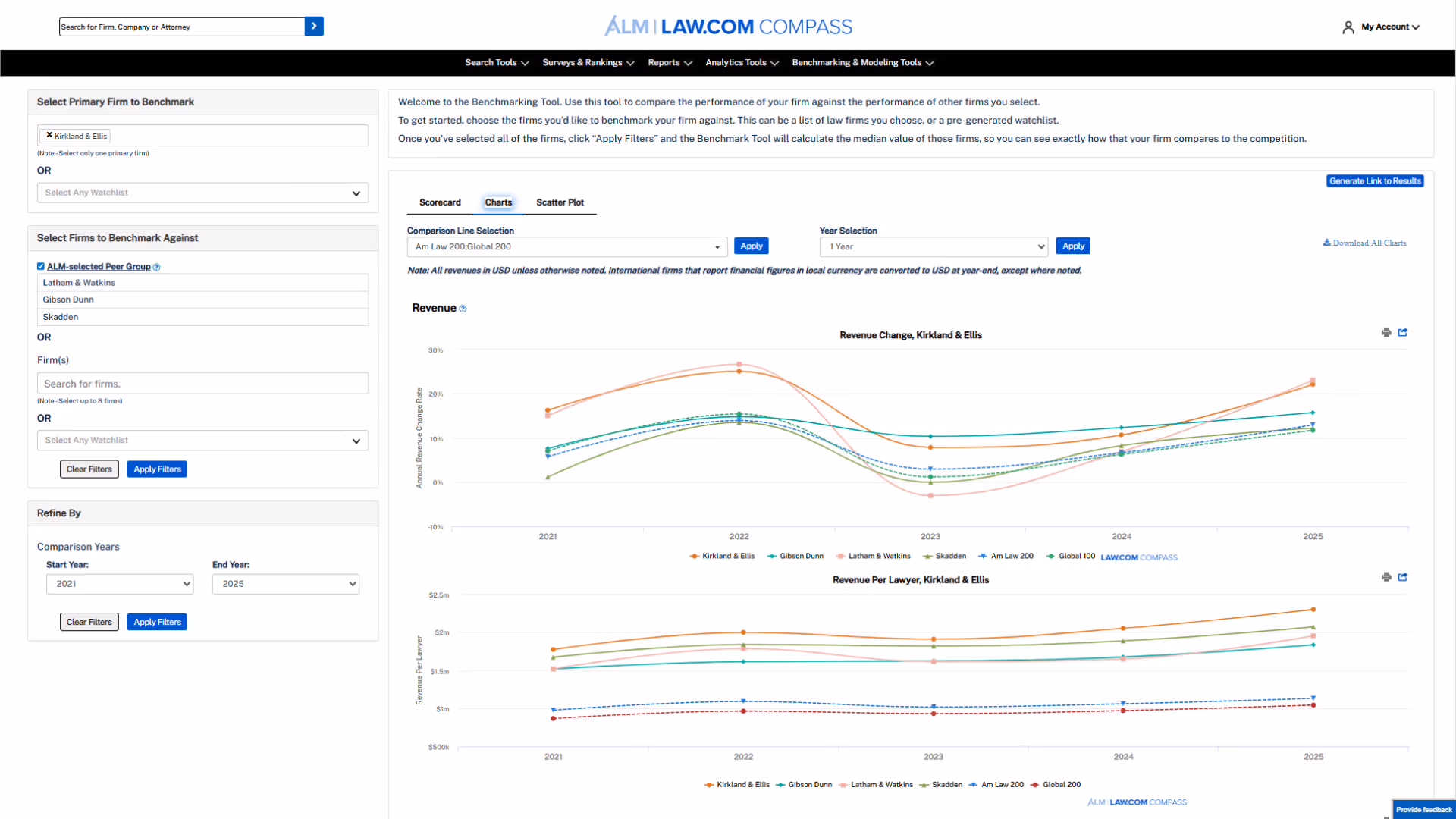
Task: Click the ALM-selected Peer Group help icon
Action: [x=156, y=267]
